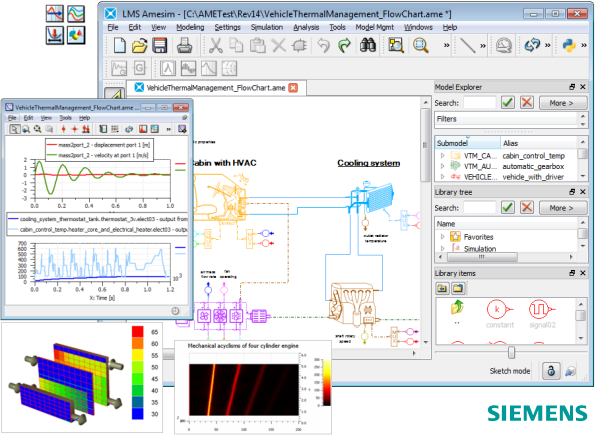This screenshot has height=435, width=600.
Task: Expand the Favorites library node
Action: point(442,237)
